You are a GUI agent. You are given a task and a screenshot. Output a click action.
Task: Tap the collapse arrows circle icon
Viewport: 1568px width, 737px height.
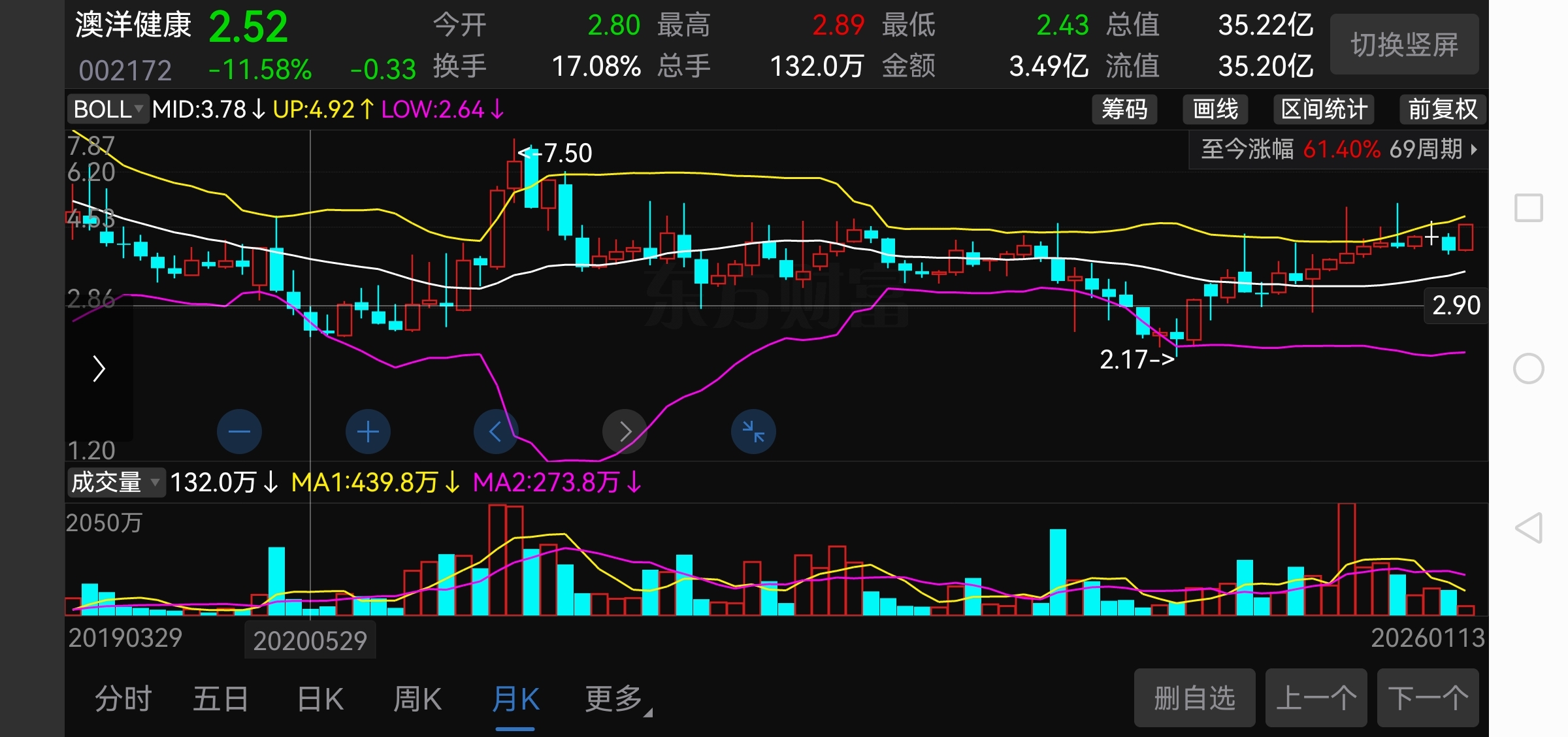[753, 432]
